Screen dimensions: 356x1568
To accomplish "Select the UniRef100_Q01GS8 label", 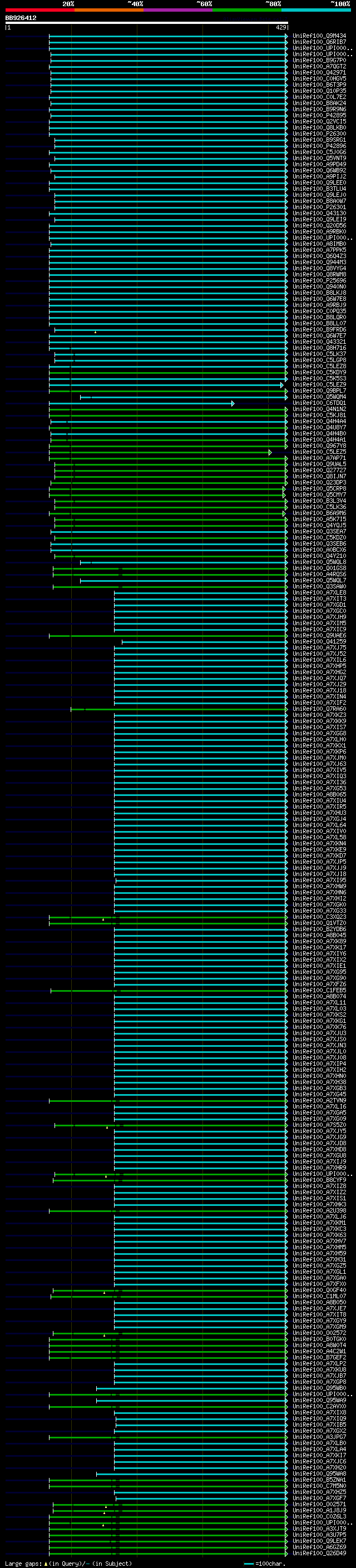I will [319, 568].
